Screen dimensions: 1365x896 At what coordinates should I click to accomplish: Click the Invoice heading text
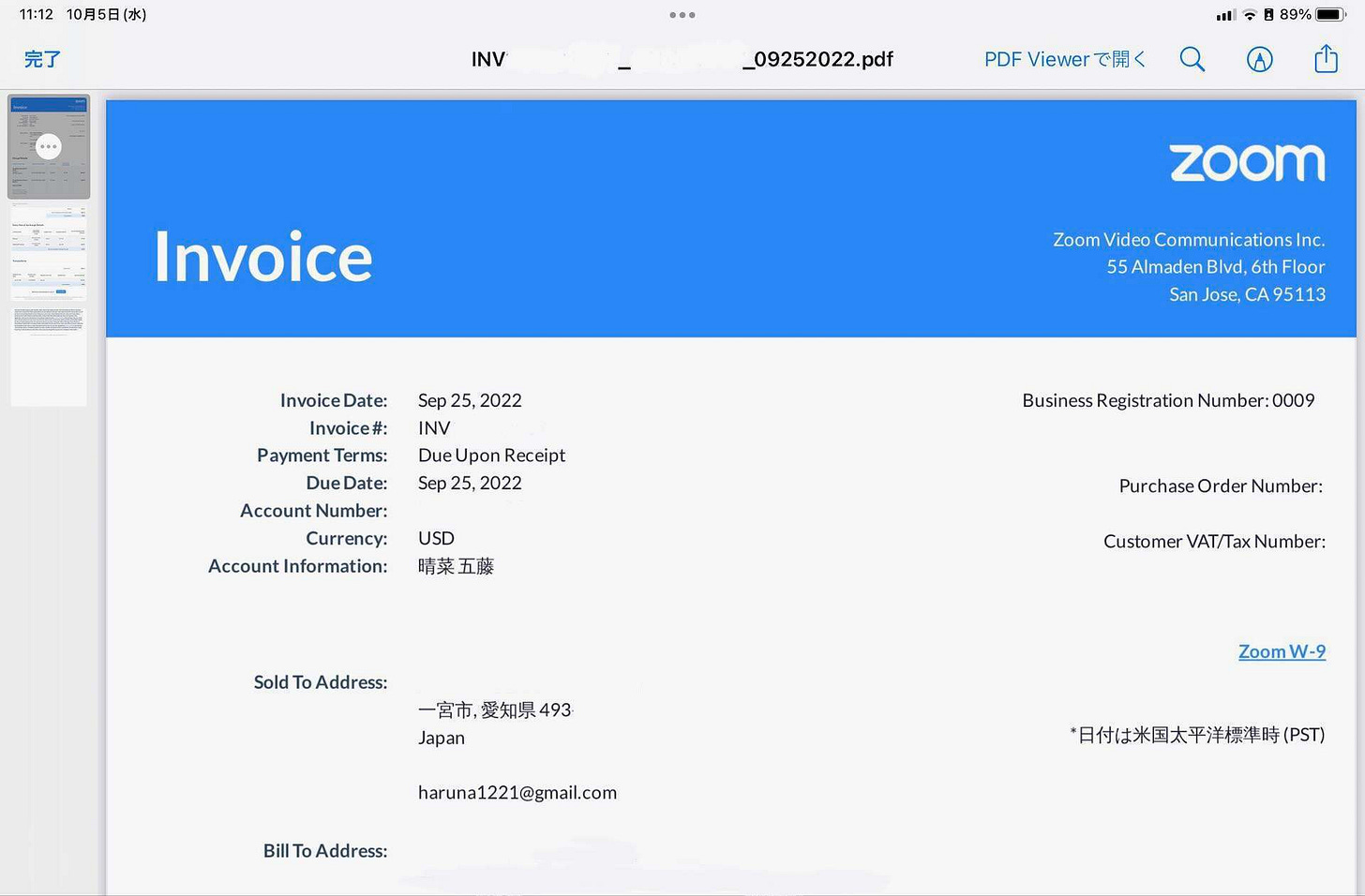pyautogui.click(x=263, y=257)
